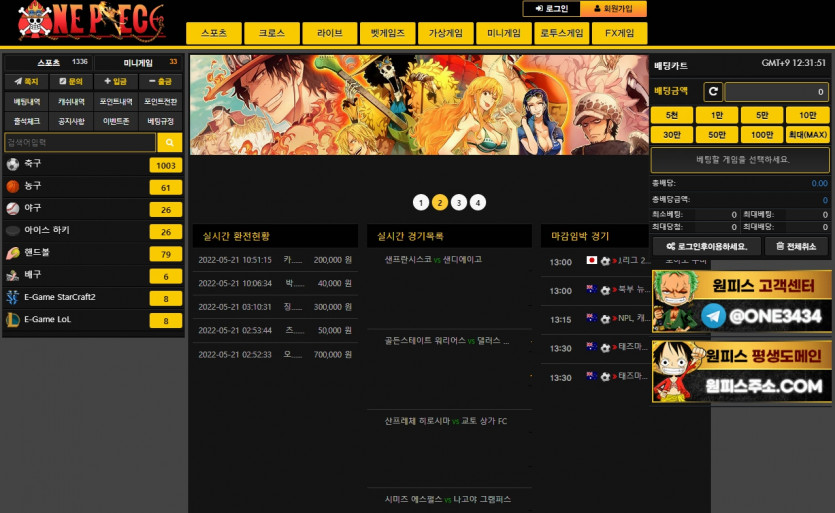
Task: Add 5만 to the bet amount
Action: click(762, 115)
